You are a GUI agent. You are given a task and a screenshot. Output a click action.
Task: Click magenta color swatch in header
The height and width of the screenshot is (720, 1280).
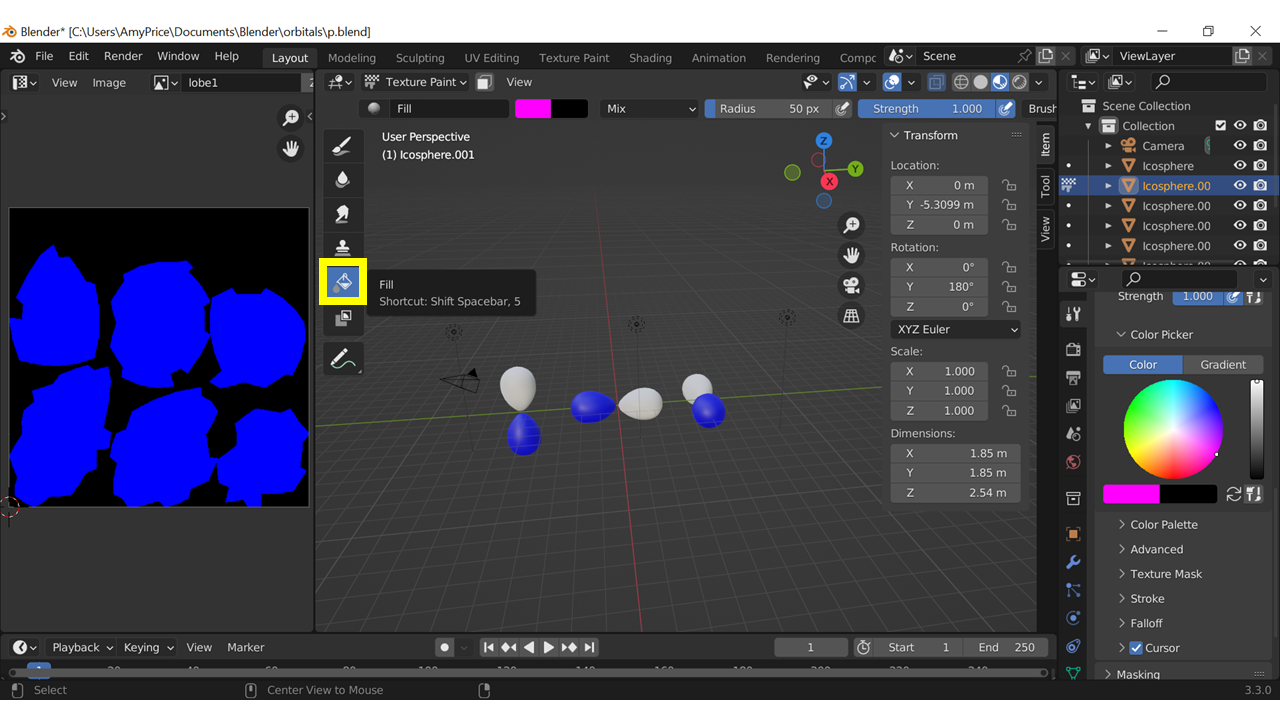(x=533, y=108)
